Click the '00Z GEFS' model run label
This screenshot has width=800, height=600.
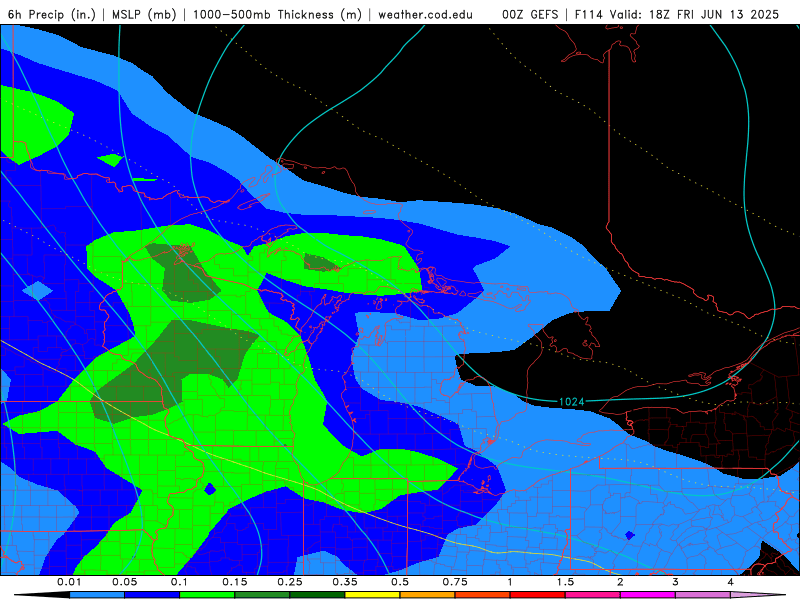click(530, 14)
